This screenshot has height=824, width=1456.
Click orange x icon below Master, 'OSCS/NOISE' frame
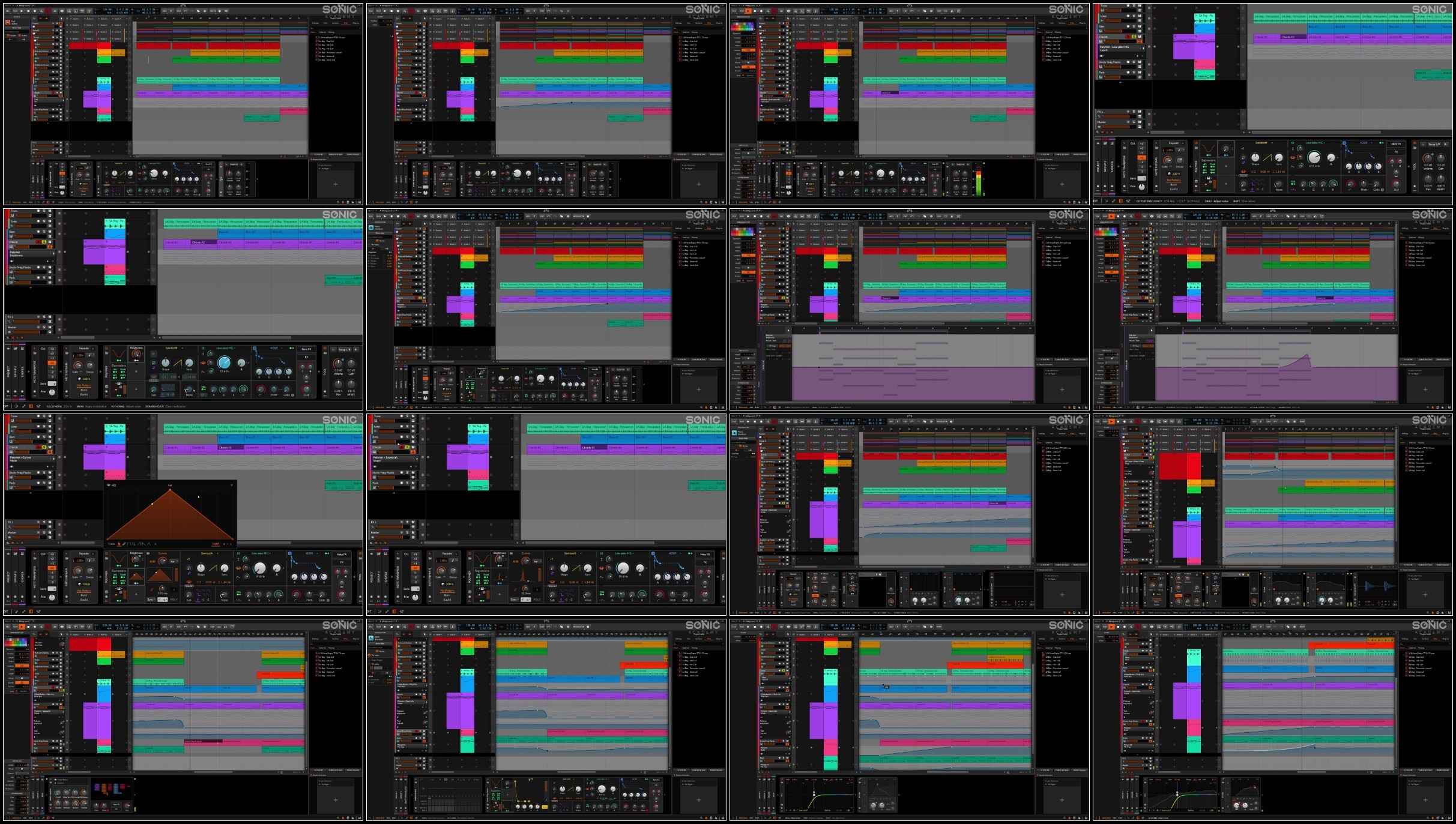(22, 337)
